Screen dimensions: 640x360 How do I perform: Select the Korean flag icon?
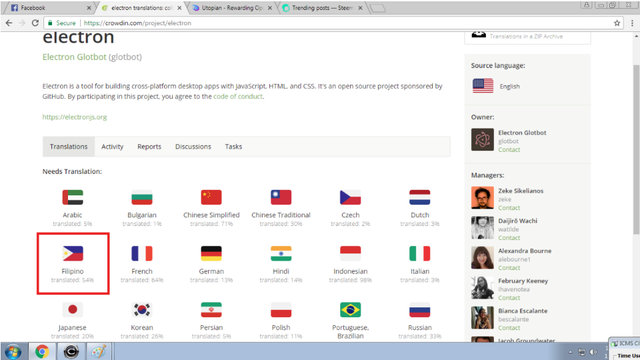(142, 310)
